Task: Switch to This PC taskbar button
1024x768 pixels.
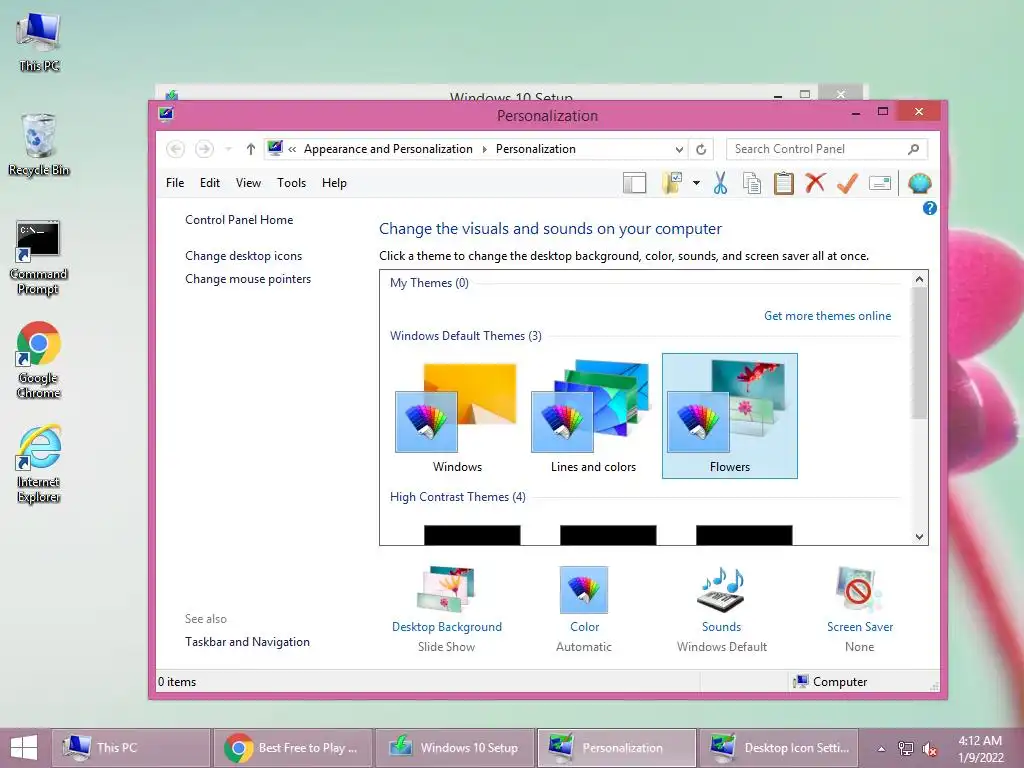Action: point(131,748)
